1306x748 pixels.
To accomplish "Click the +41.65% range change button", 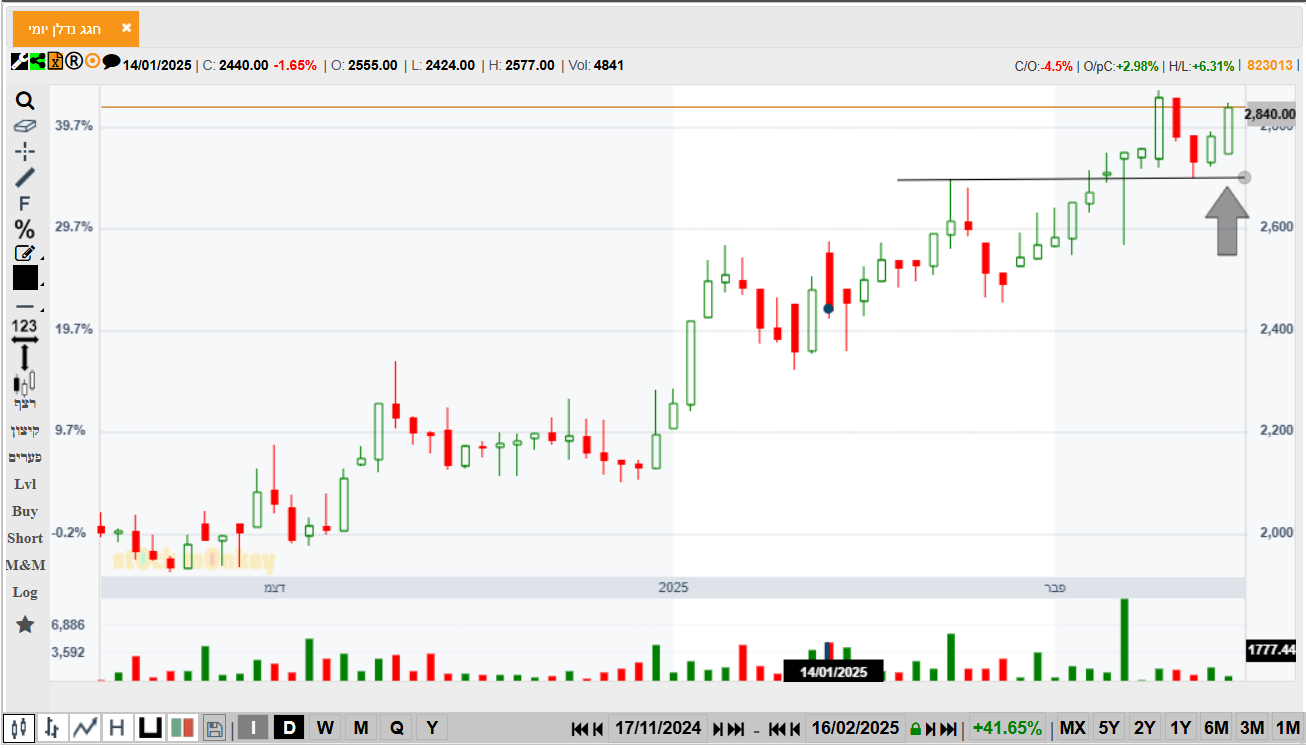I will point(1007,728).
